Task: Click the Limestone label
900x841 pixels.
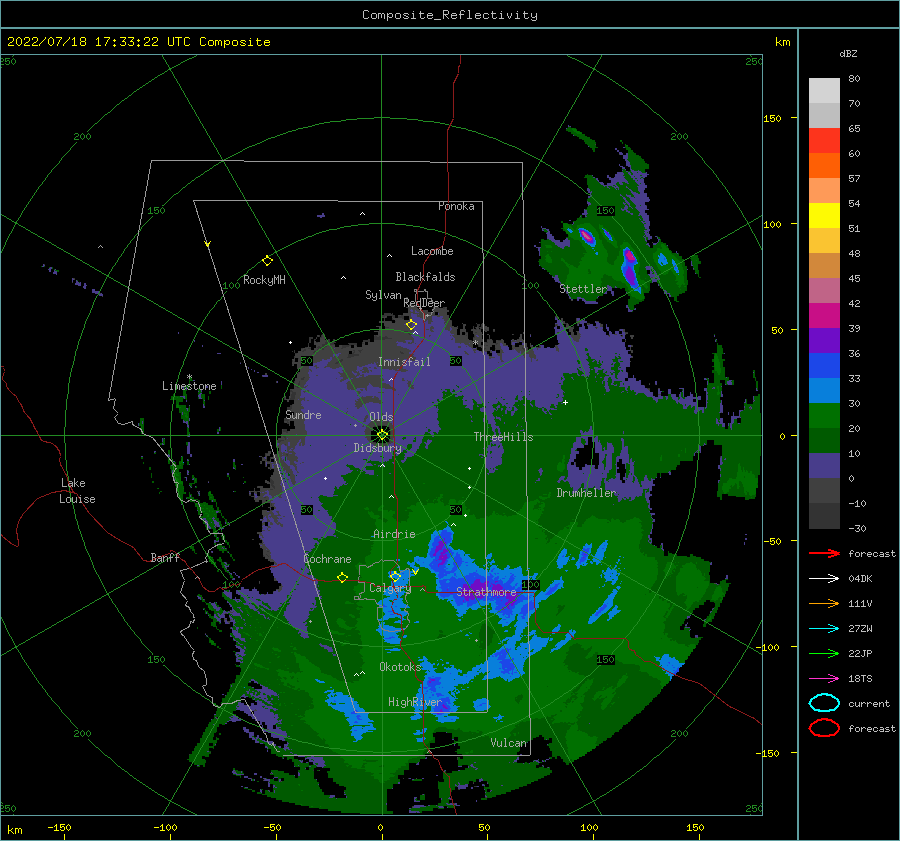Action: (x=189, y=386)
